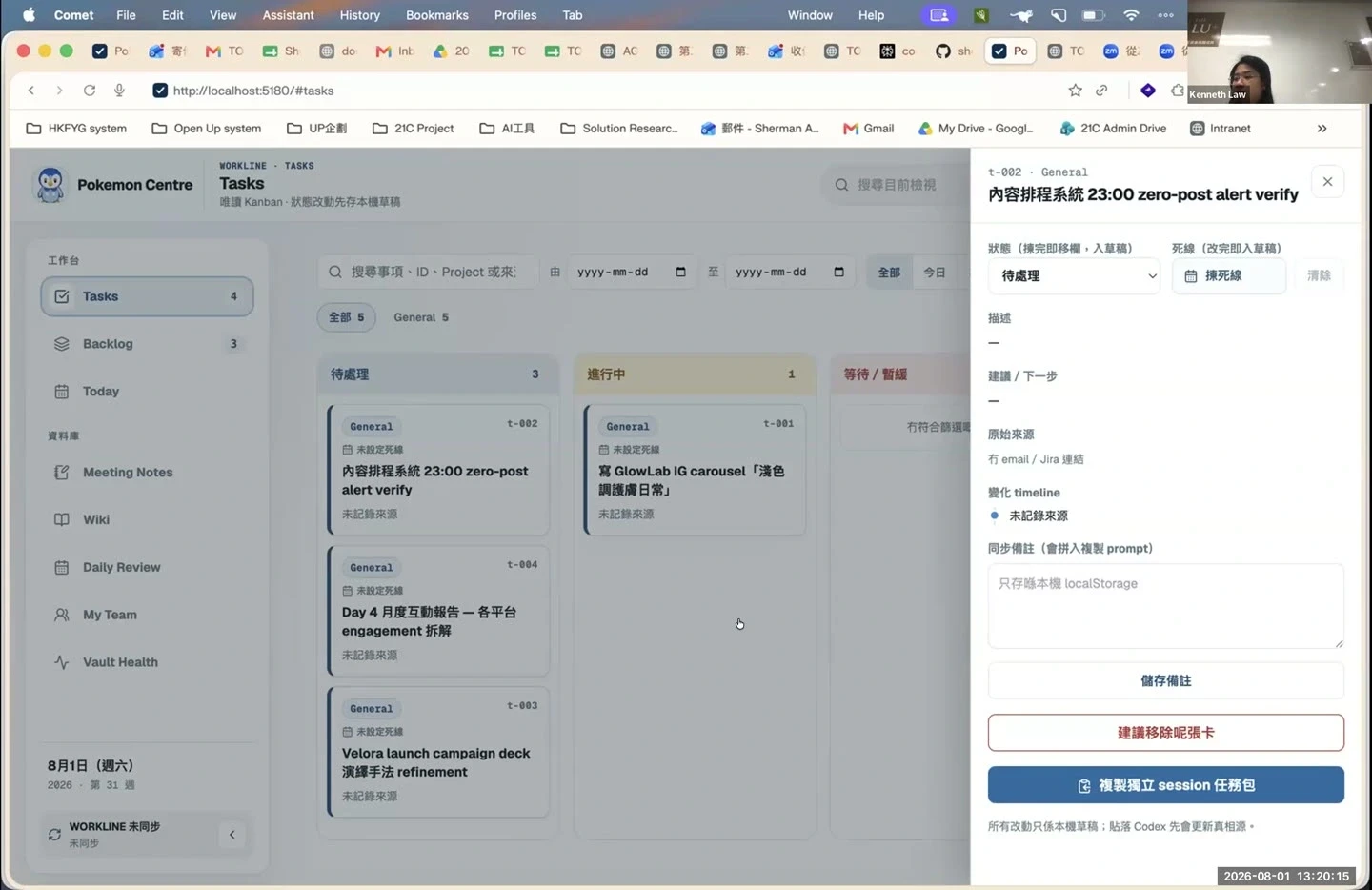This screenshot has width=1372, height=890.
Task: Close the t-002 task detail panel
Action: [1327, 182]
